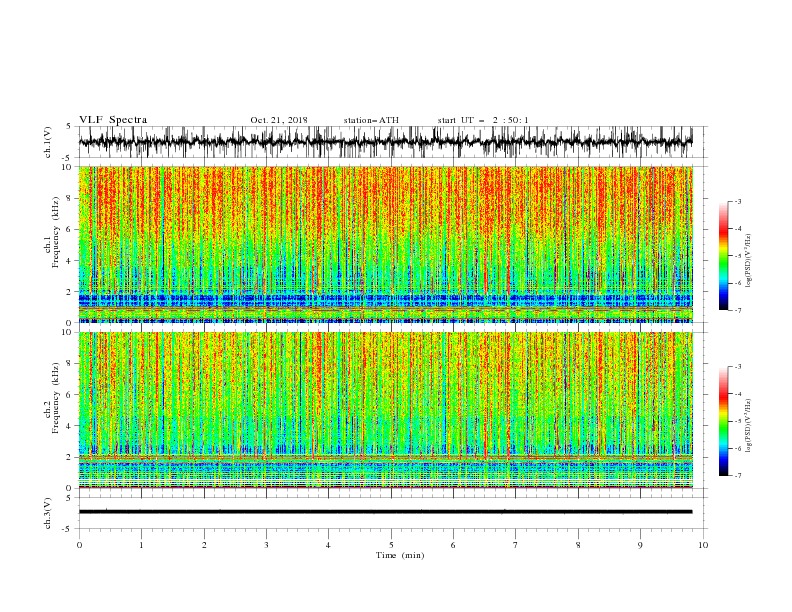Select the "ch.3(V)" waveform axis label
Viewport: 792px width, 612px height.
click(48, 513)
